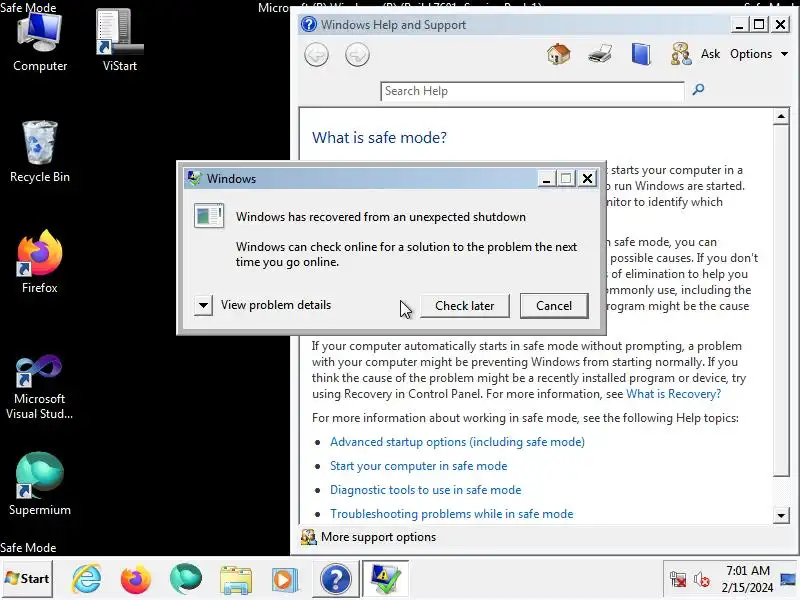Click the Ask people icon
The width and height of the screenshot is (800, 600).
pos(681,54)
